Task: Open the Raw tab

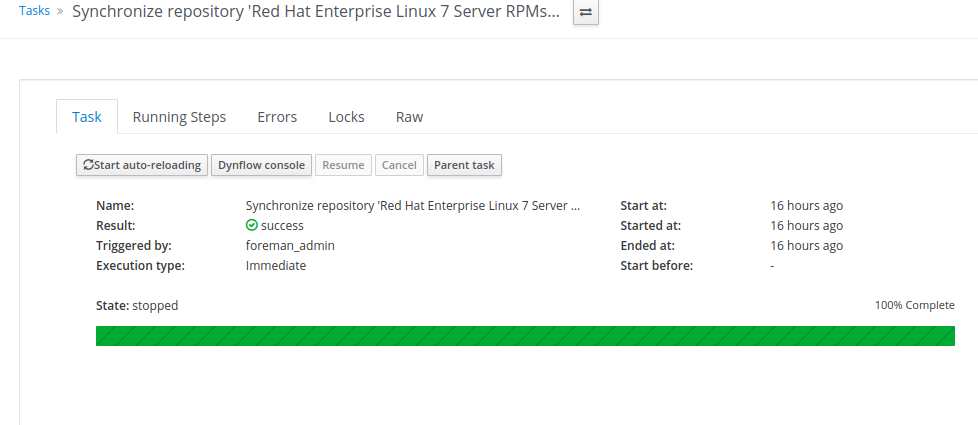Action: 409,117
